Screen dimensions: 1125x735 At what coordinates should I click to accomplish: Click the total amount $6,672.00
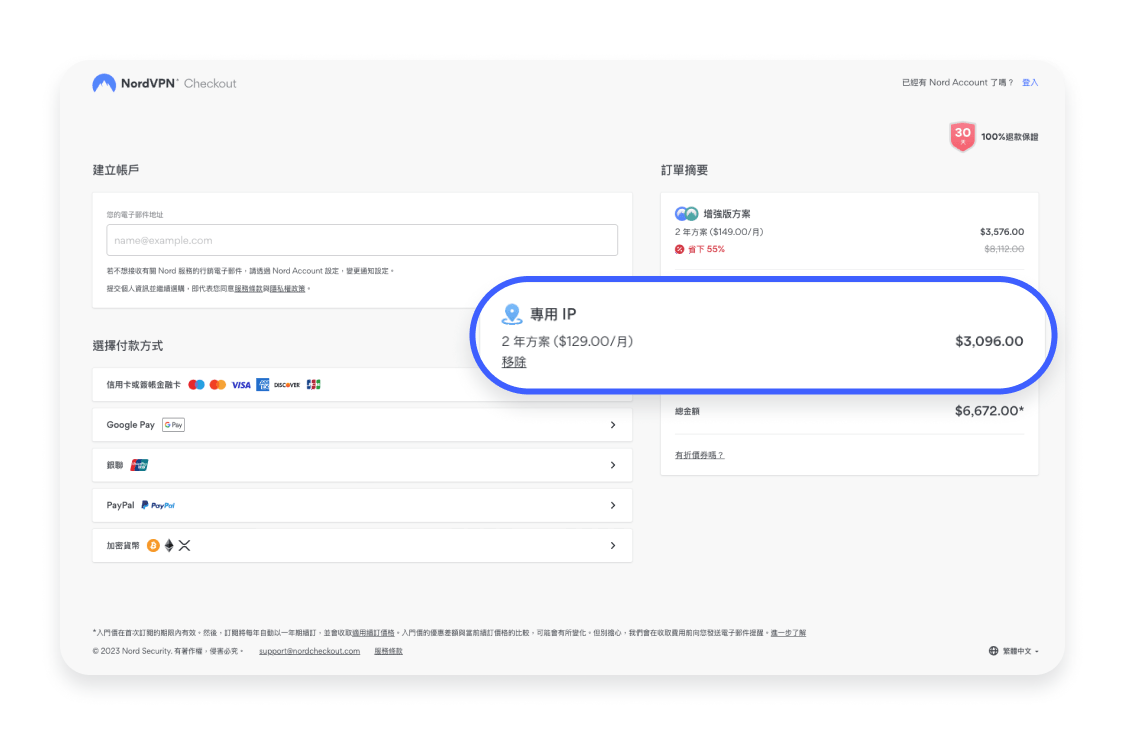[x=989, y=411]
